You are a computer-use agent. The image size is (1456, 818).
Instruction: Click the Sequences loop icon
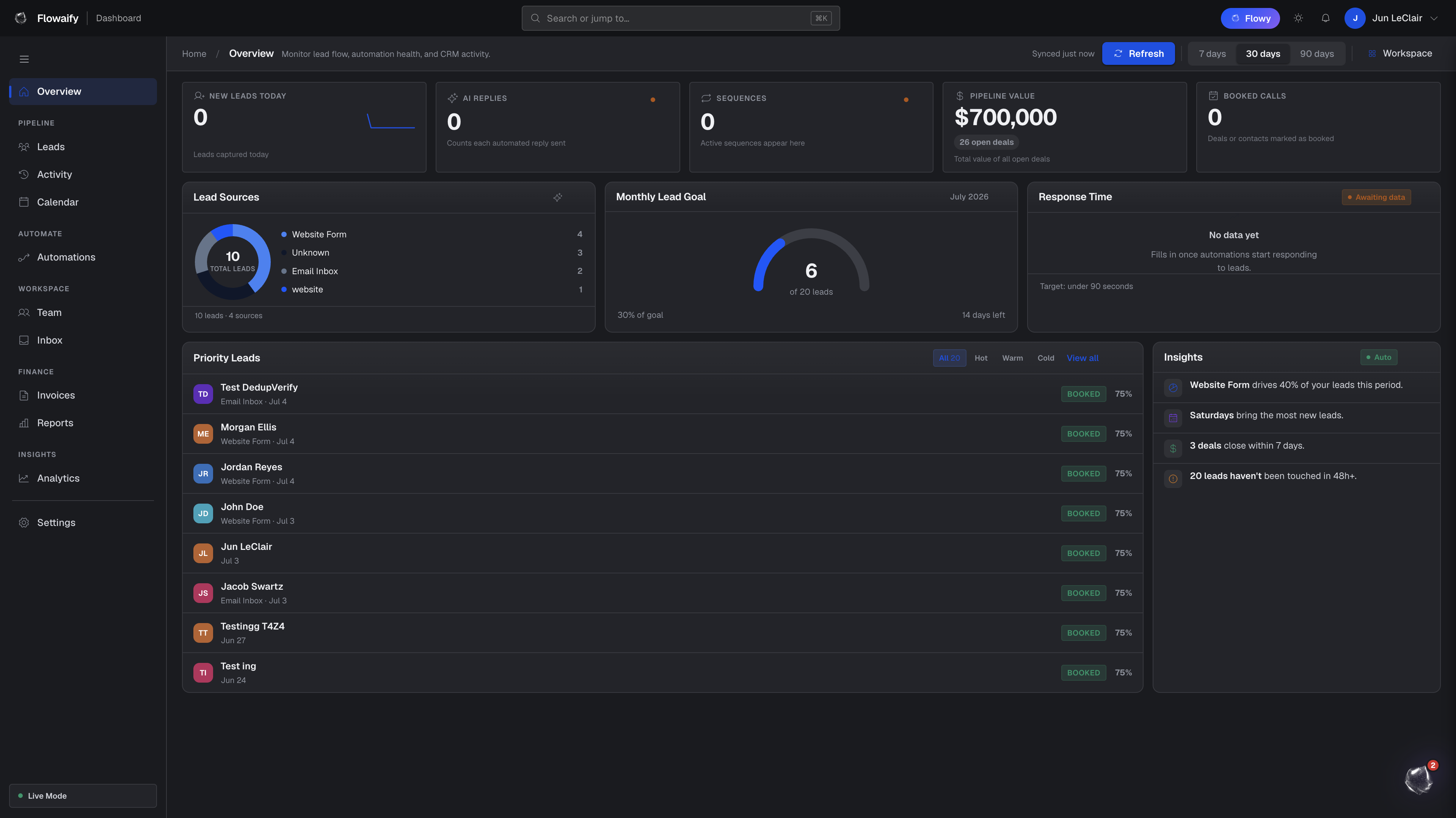[x=706, y=98]
